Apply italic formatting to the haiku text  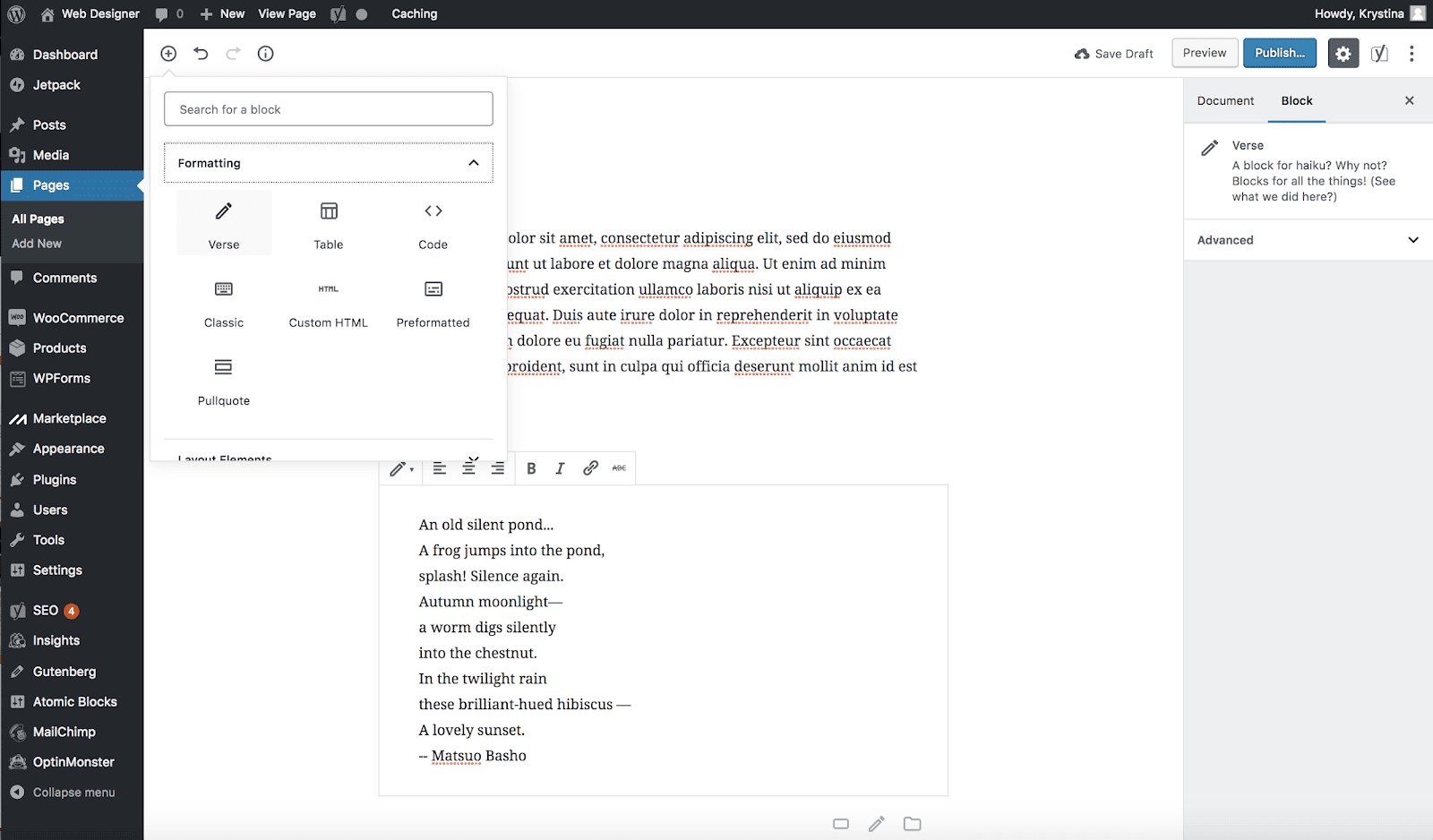559,467
